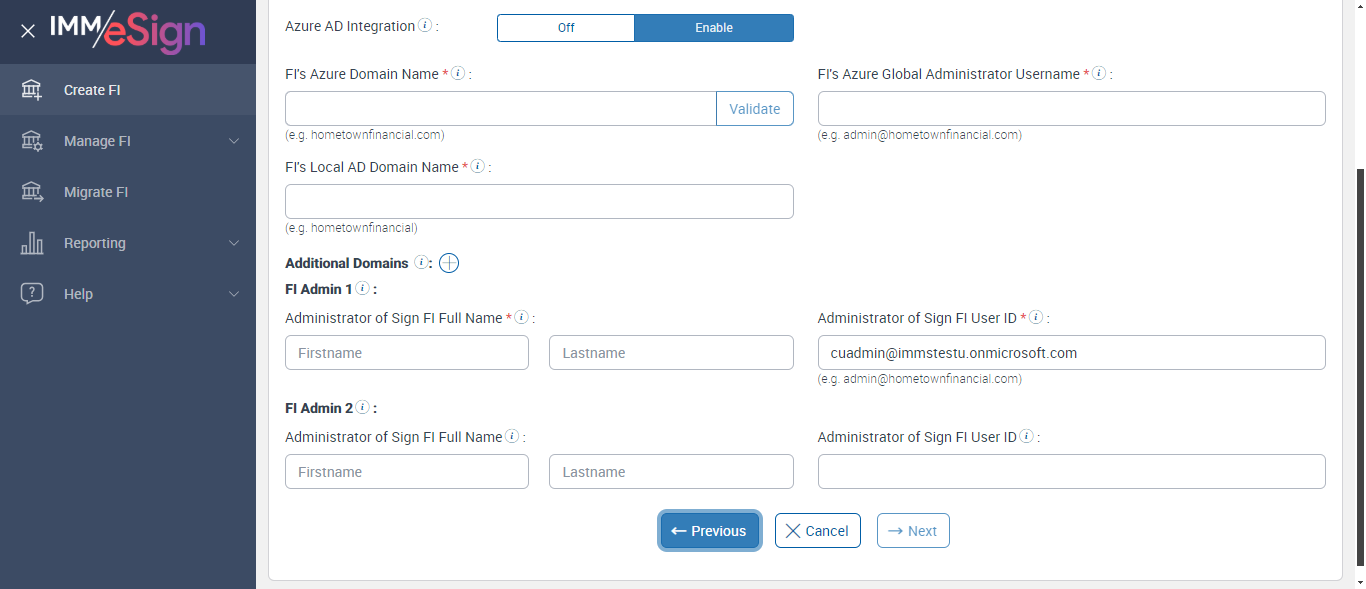Set Azure AD Integration to Enable
The height and width of the screenshot is (589, 1366).
tap(714, 28)
